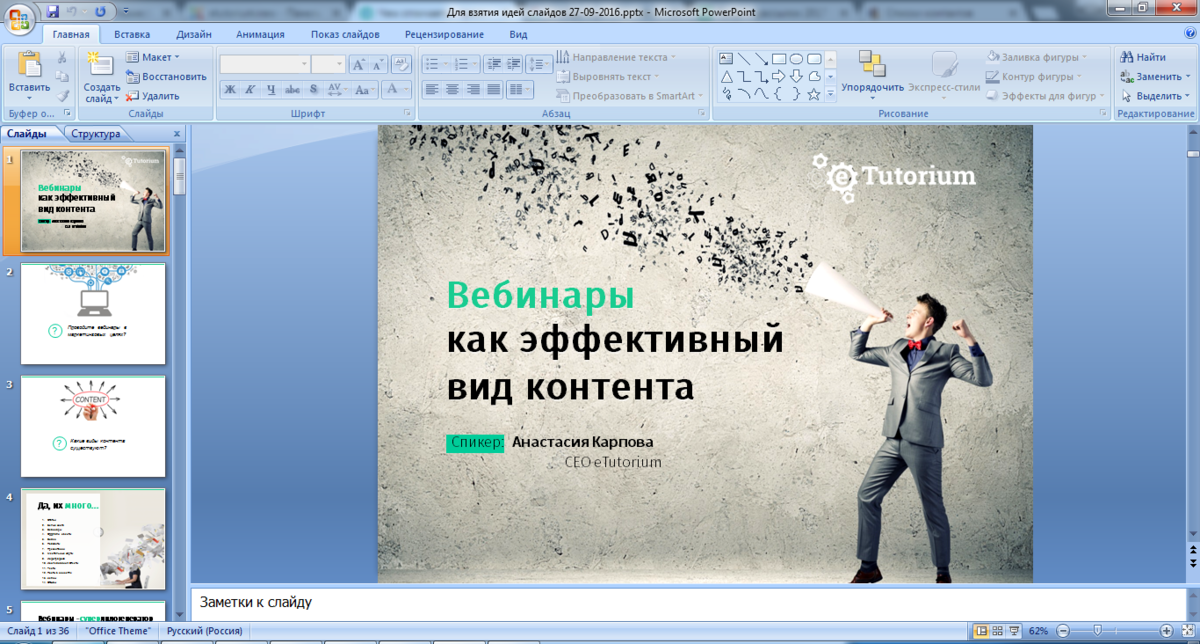The height and width of the screenshot is (644, 1200).
Task: Choose the five-point star shape
Action: click(815, 94)
